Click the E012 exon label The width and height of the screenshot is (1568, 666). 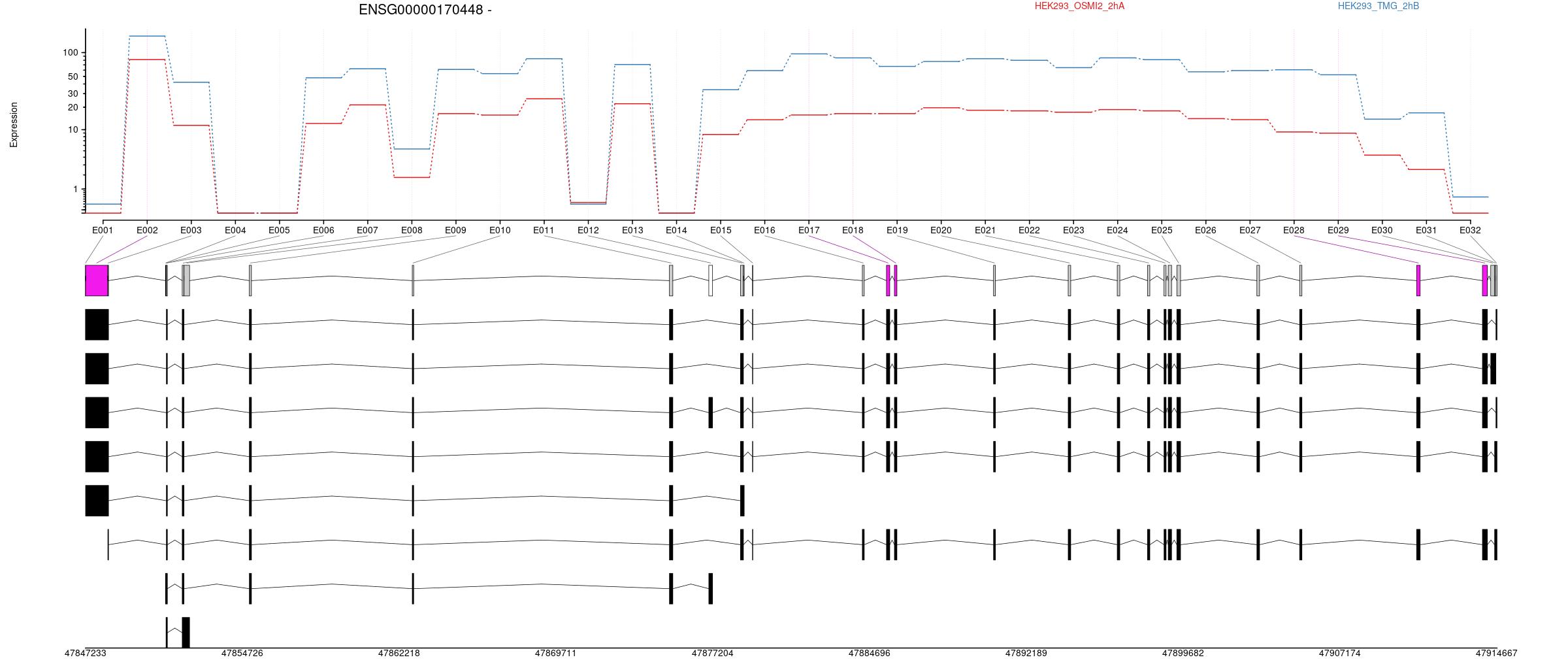click(x=588, y=230)
